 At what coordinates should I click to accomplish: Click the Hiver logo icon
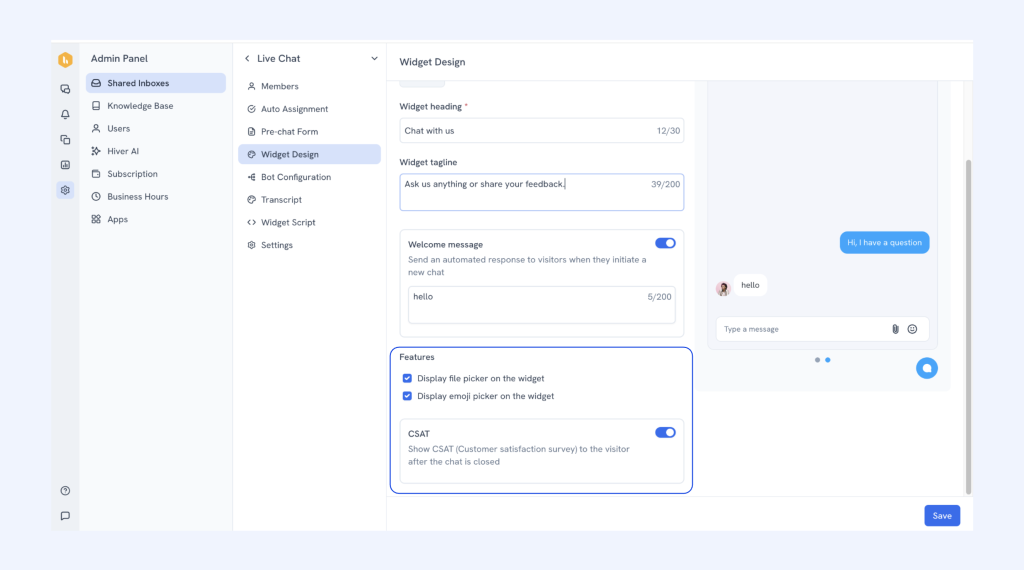coord(65,60)
